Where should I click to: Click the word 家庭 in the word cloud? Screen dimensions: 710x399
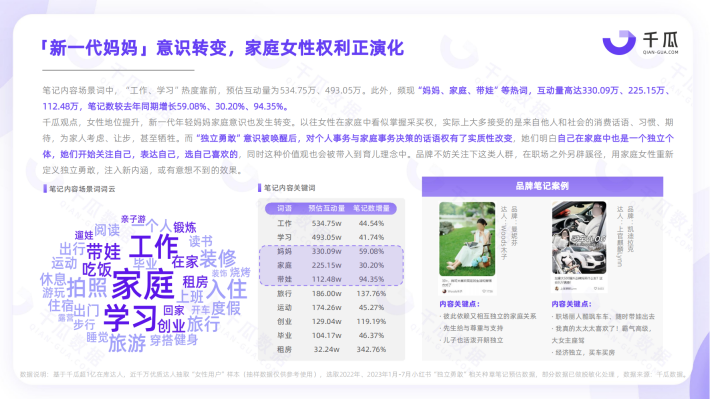143,284
